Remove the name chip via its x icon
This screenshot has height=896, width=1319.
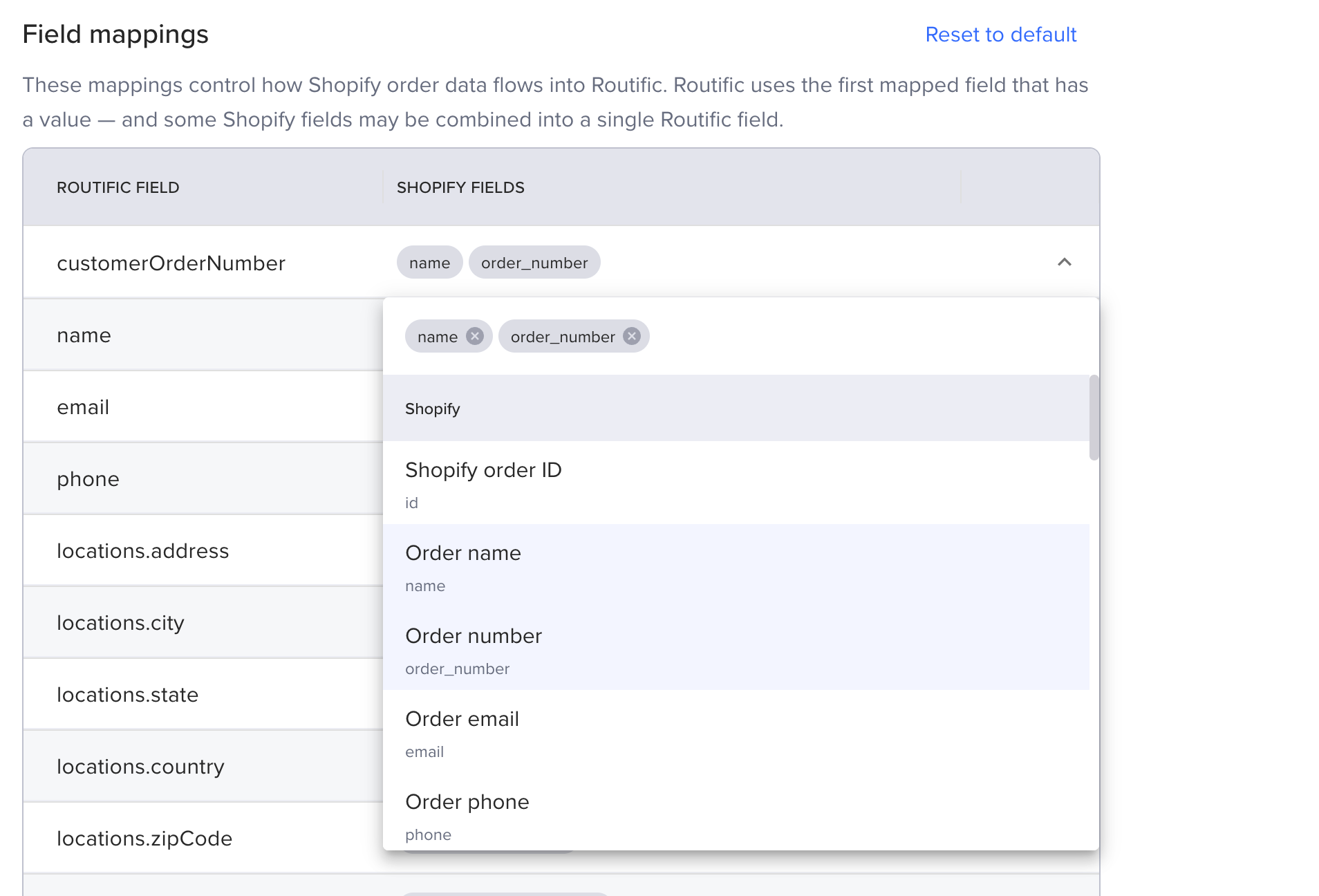pyautogui.click(x=474, y=336)
